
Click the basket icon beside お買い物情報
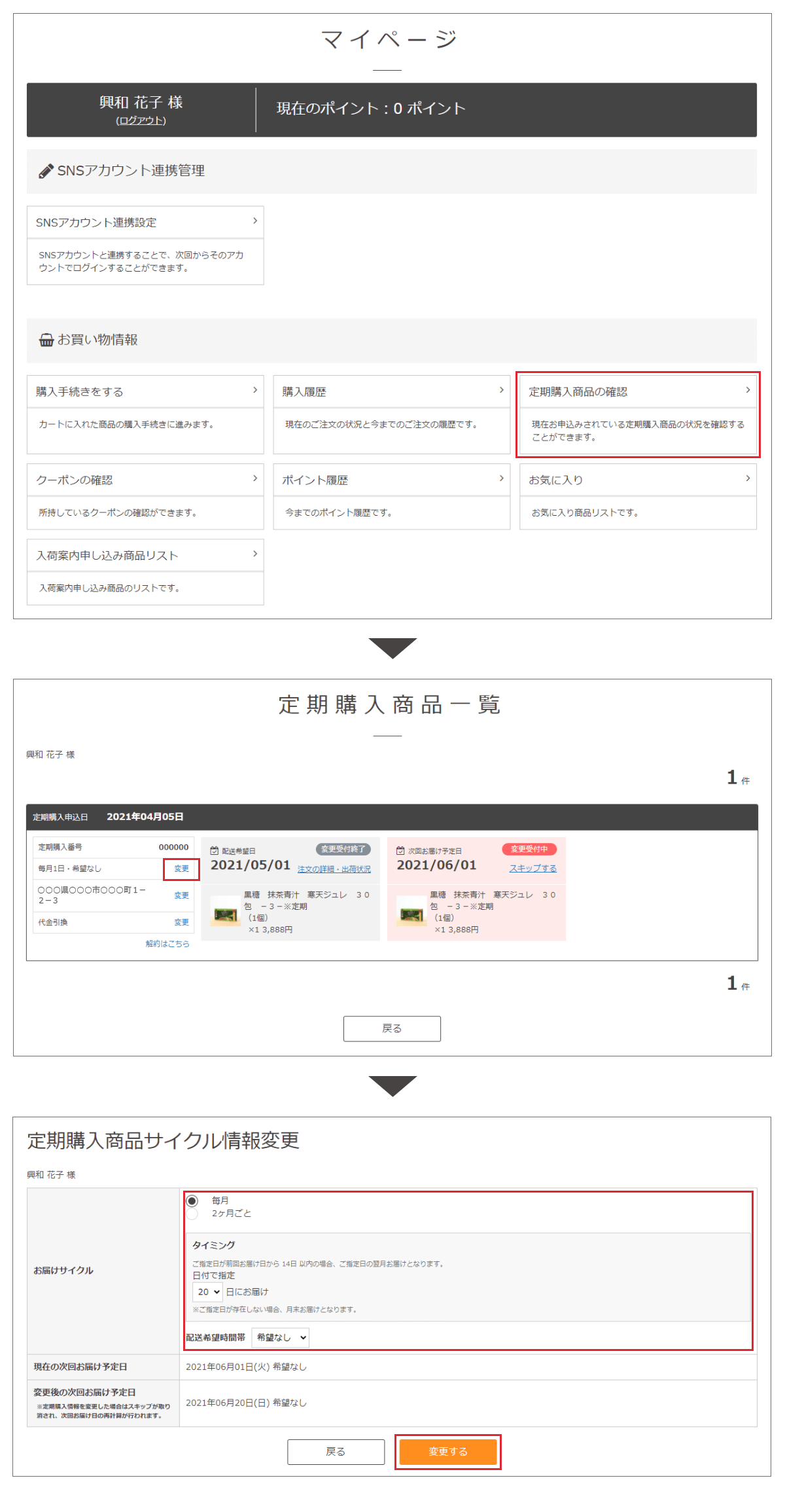coord(46,340)
